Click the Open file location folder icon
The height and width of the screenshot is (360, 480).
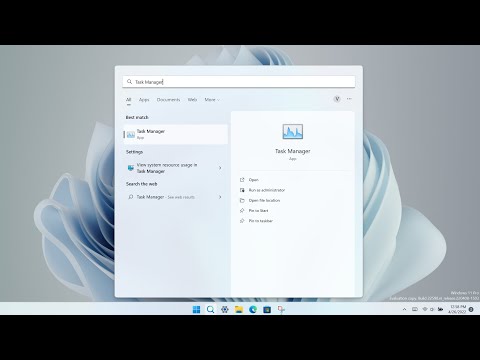242,200
